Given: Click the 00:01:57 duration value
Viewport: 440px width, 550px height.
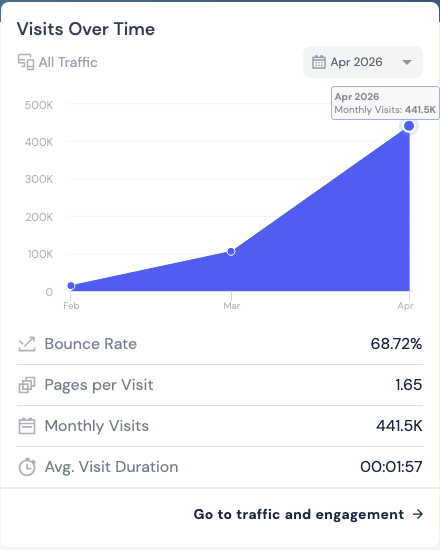Looking at the screenshot, I should click(391, 467).
